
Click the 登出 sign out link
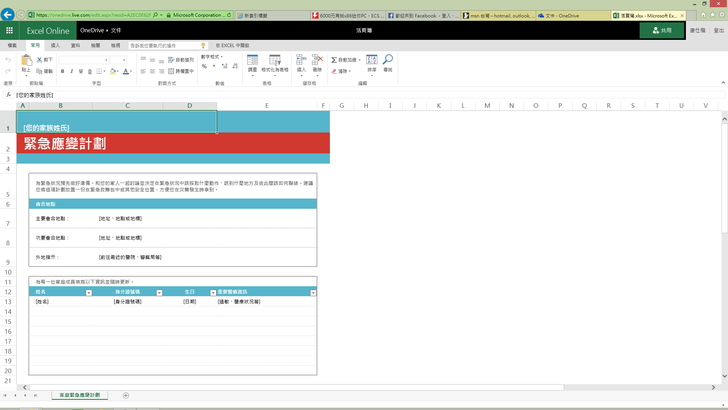[719, 30]
